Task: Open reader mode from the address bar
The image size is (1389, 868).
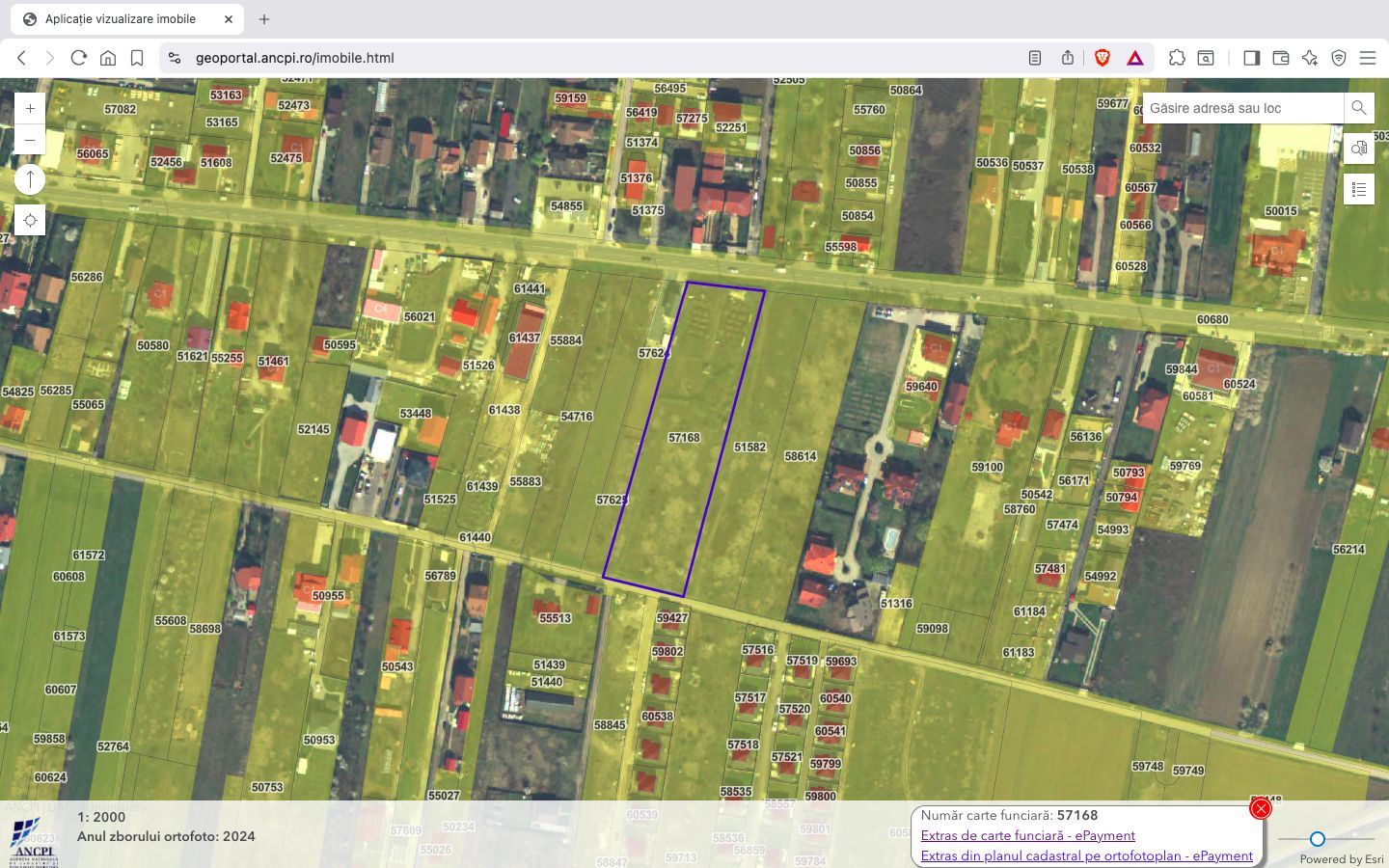Action: click(1034, 58)
